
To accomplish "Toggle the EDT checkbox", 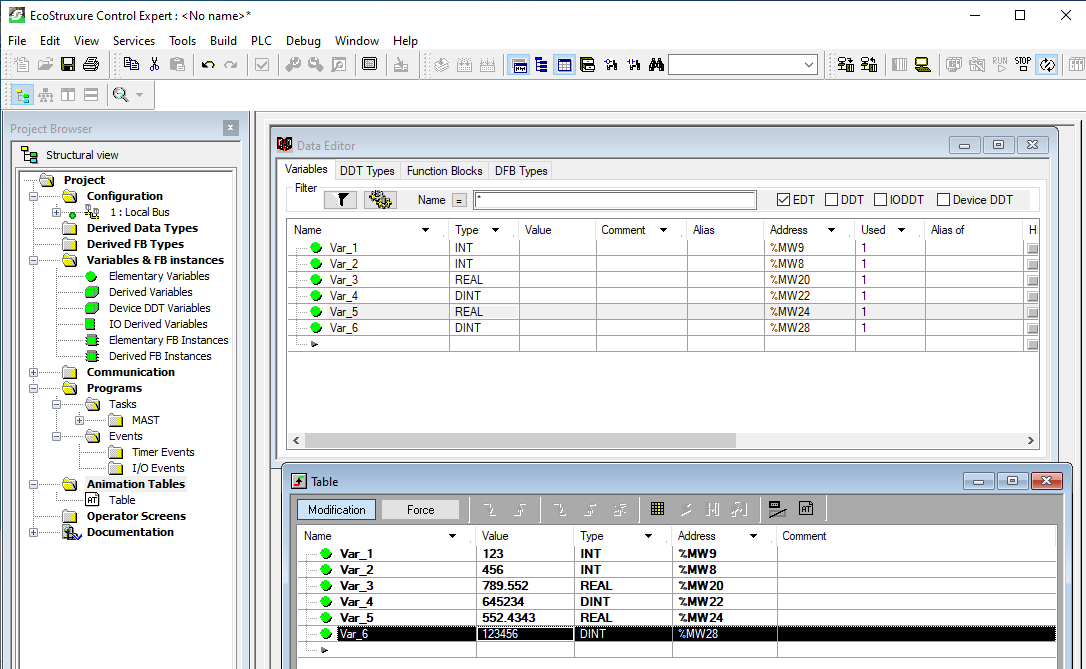I will (783, 199).
